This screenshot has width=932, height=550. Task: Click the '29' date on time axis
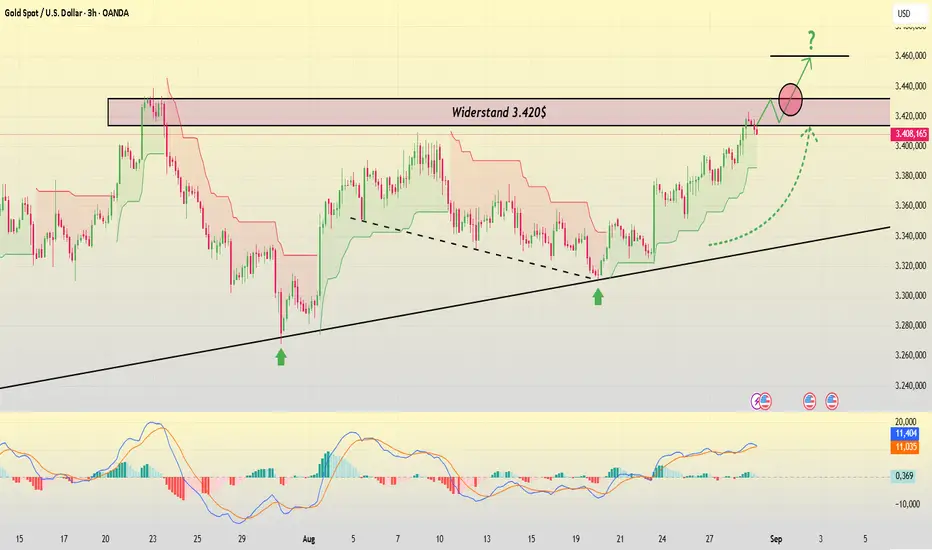pos(242,539)
